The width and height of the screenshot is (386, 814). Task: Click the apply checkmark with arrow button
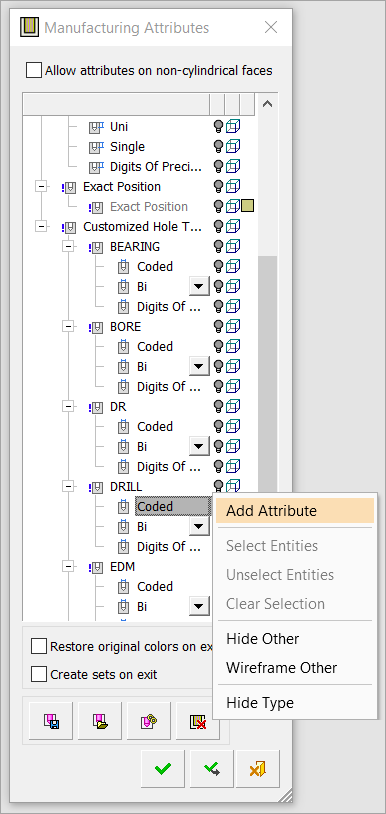click(x=212, y=769)
